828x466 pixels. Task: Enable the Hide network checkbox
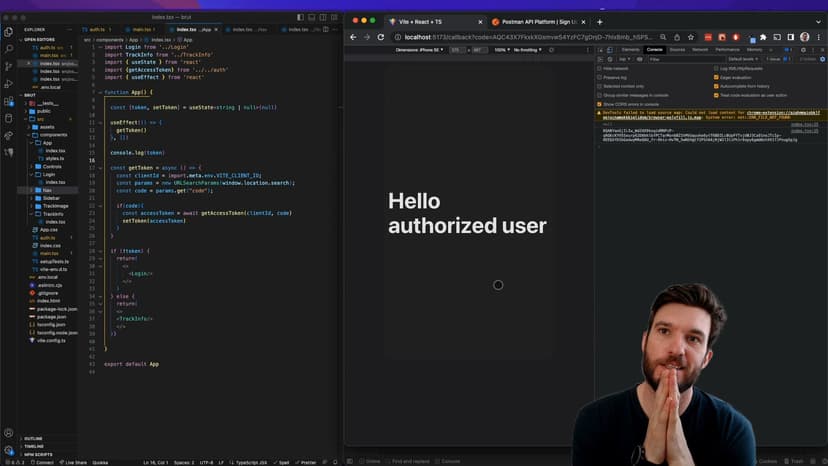601,68
